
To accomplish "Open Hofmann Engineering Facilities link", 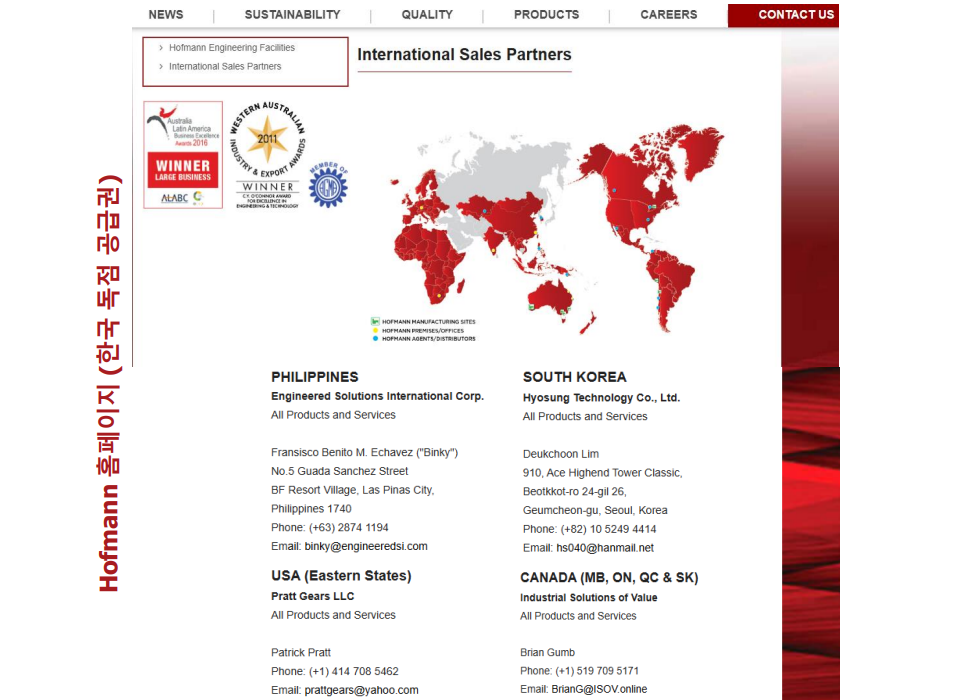I will point(232,48).
